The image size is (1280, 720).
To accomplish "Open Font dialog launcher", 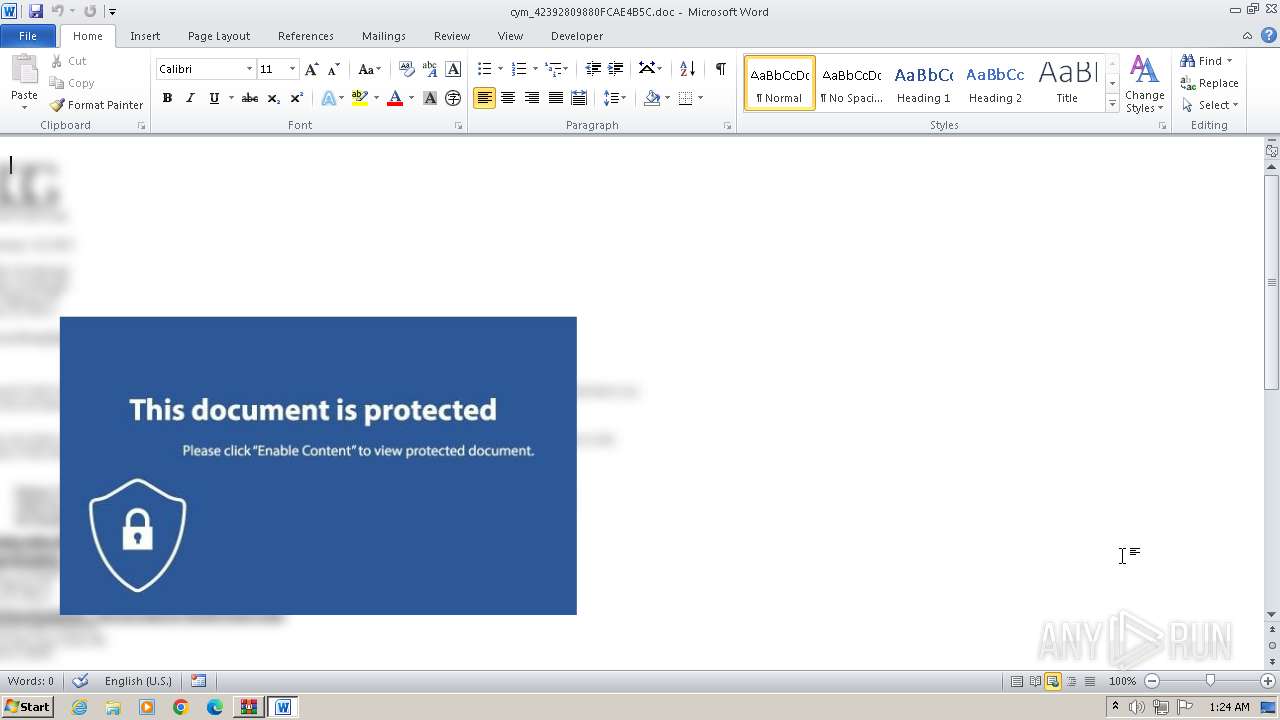I will point(458,126).
